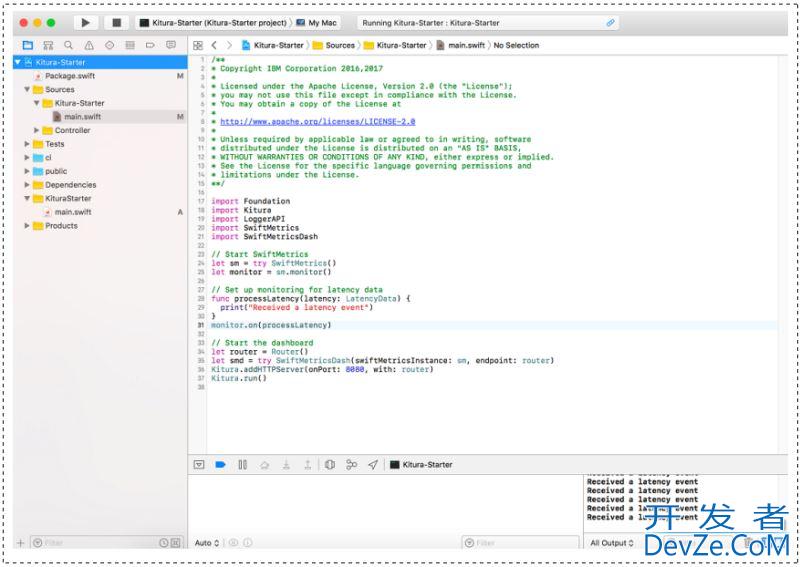Image resolution: width=800 pixels, height=567 pixels.
Task: Go back with the jump bar arrow
Action: (x=214, y=45)
